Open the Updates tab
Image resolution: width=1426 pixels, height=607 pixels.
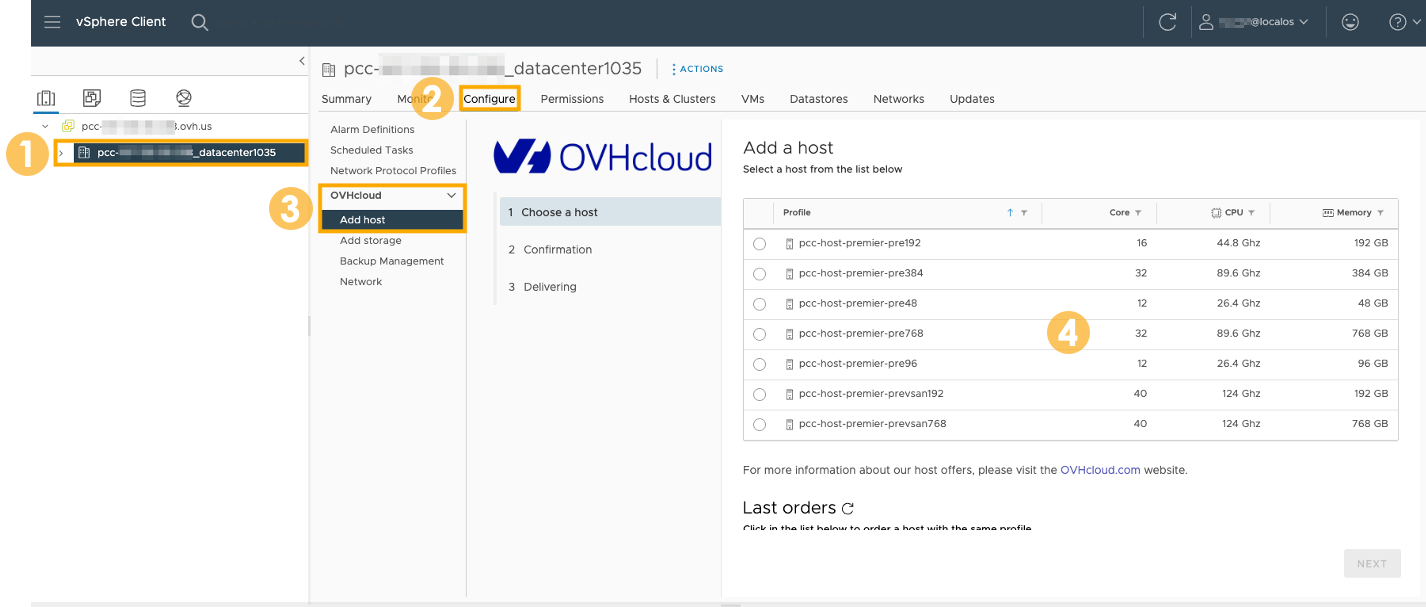972,99
